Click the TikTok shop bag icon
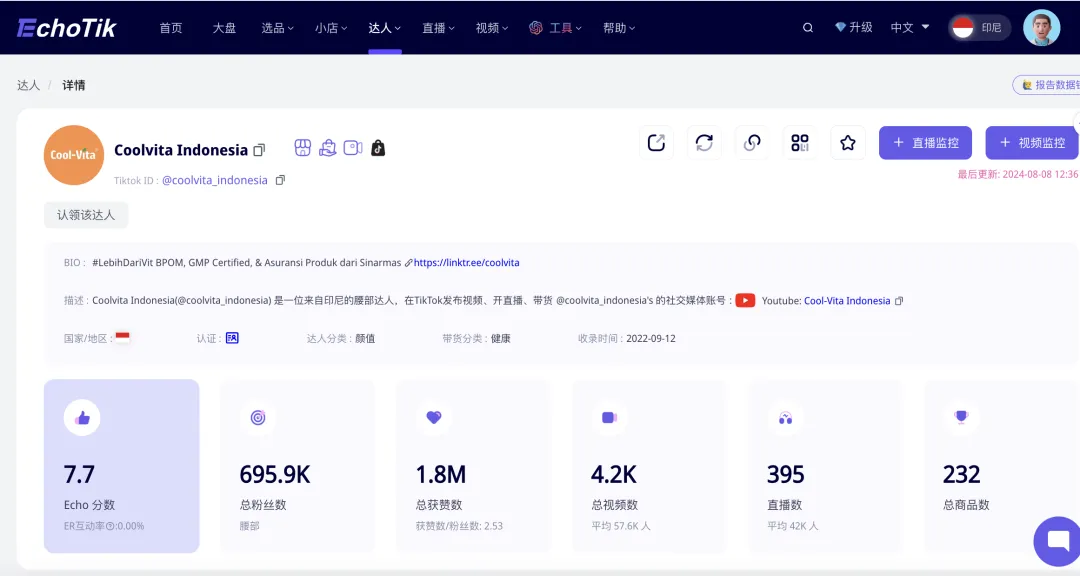 coord(378,148)
